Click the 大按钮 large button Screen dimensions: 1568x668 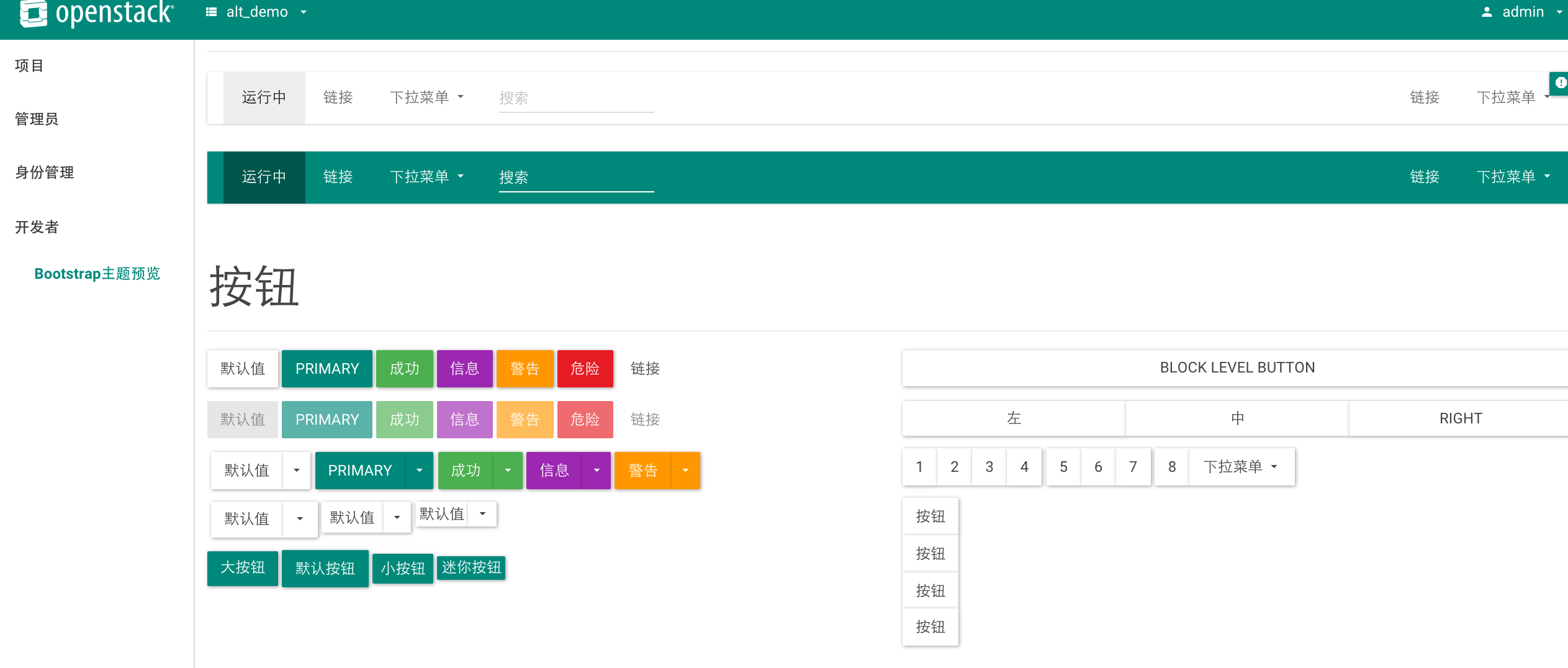pyautogui.click(x=243, y=567)
